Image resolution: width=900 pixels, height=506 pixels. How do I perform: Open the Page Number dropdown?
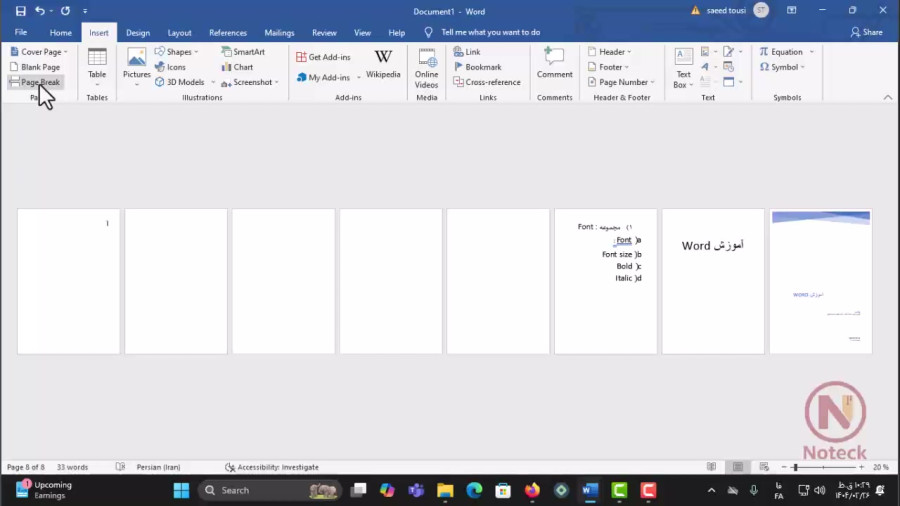click(x=621, y=82)
